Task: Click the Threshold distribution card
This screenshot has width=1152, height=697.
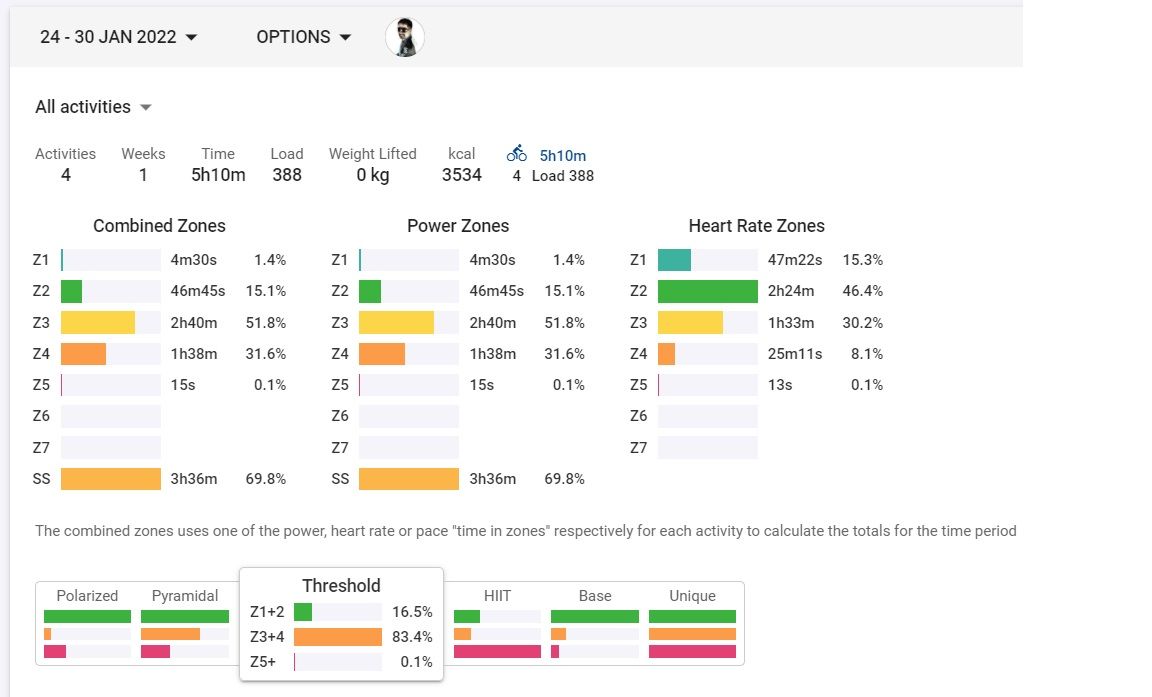Action: point(341,585)
